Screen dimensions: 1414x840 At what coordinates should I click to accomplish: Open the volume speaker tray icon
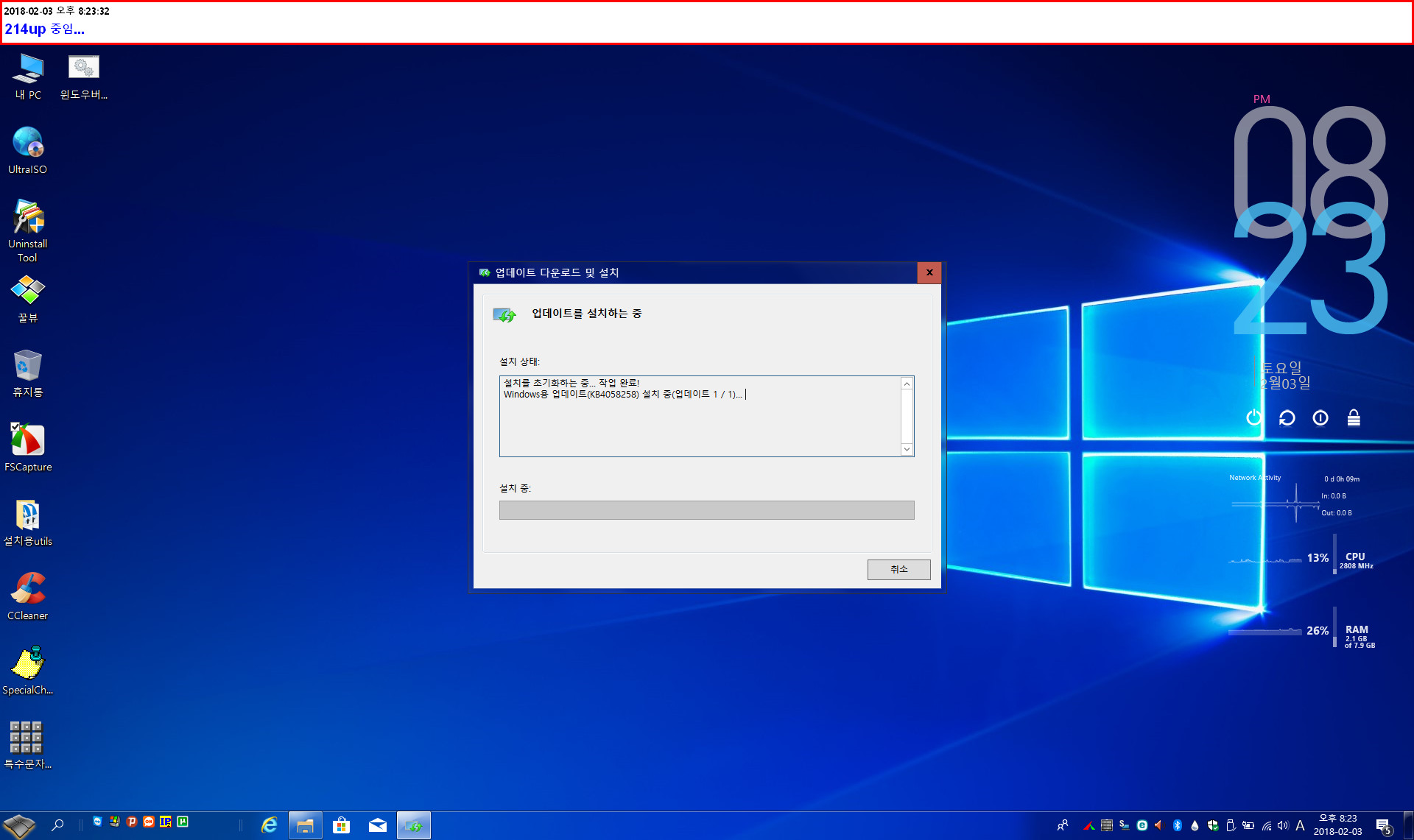[1283, 825]
